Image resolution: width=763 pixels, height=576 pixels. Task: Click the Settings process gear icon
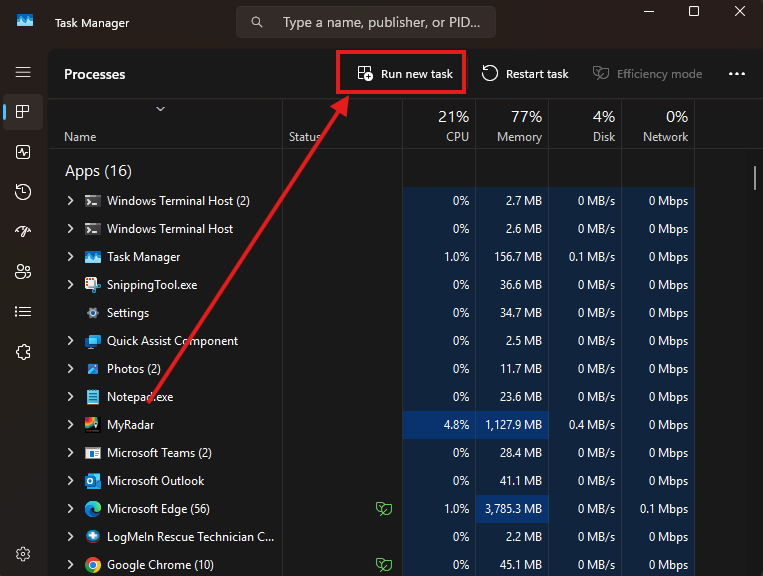[x=92, y=313]
